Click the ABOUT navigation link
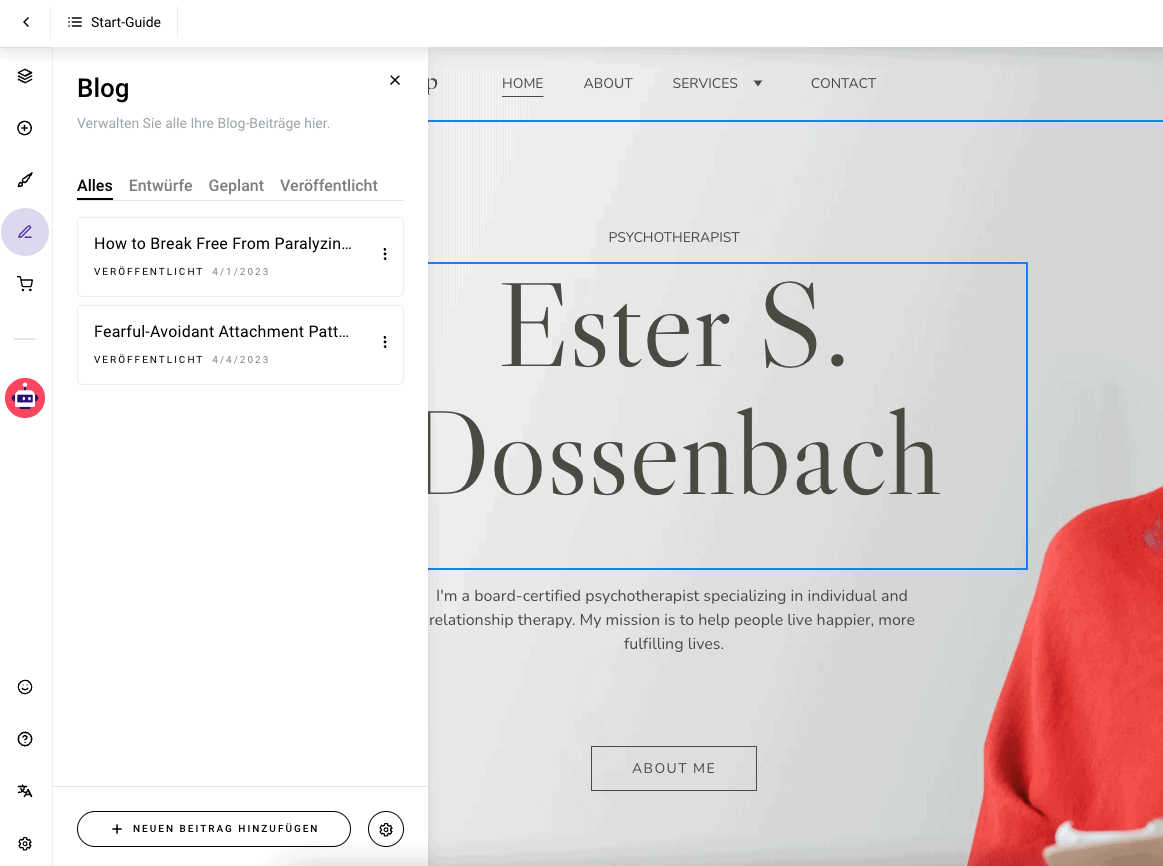This screenshot has width=1163, height=866. [x=607, y=83]
